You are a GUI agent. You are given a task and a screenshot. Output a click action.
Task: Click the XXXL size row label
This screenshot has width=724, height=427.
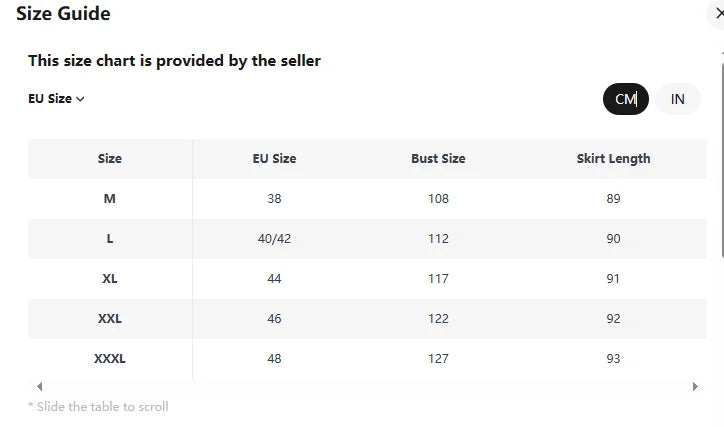pos(110,358)
